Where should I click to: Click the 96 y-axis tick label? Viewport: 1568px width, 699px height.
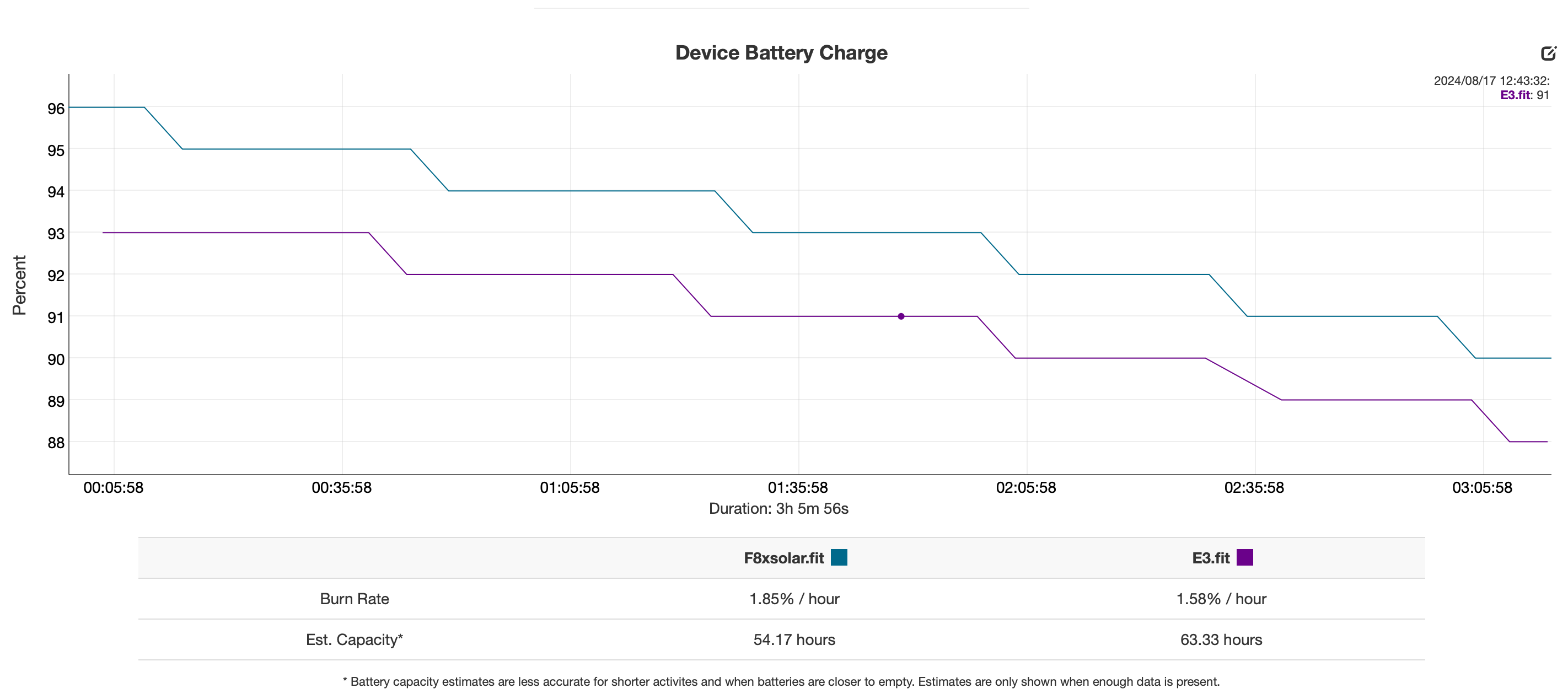click(55, 109)
